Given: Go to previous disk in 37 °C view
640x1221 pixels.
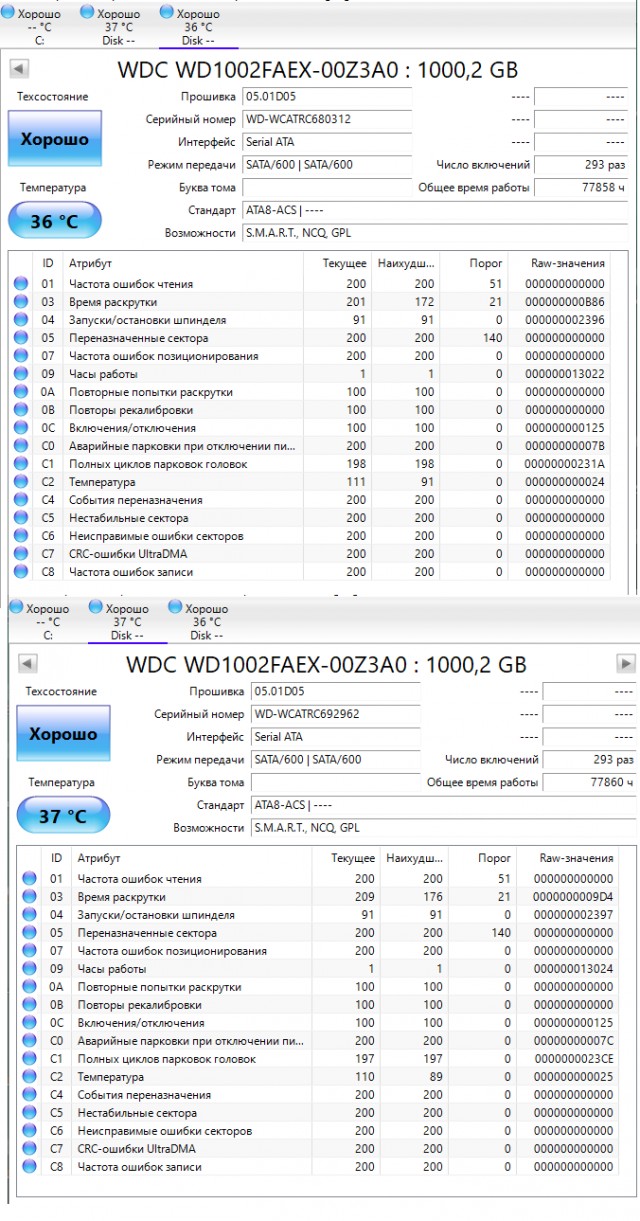Looking at the screenshot, I should pos(28,664).
